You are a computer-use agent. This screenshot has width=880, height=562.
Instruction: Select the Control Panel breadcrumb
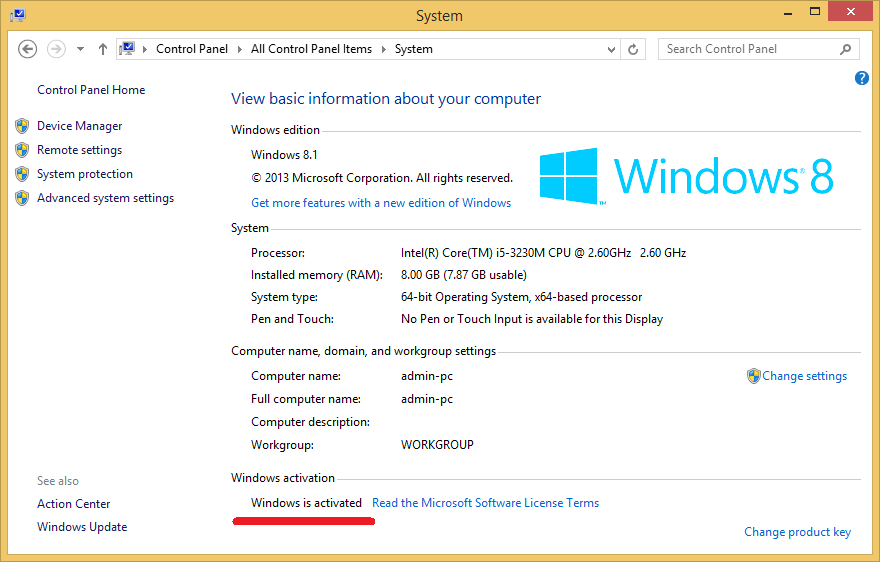pos(192,49)
